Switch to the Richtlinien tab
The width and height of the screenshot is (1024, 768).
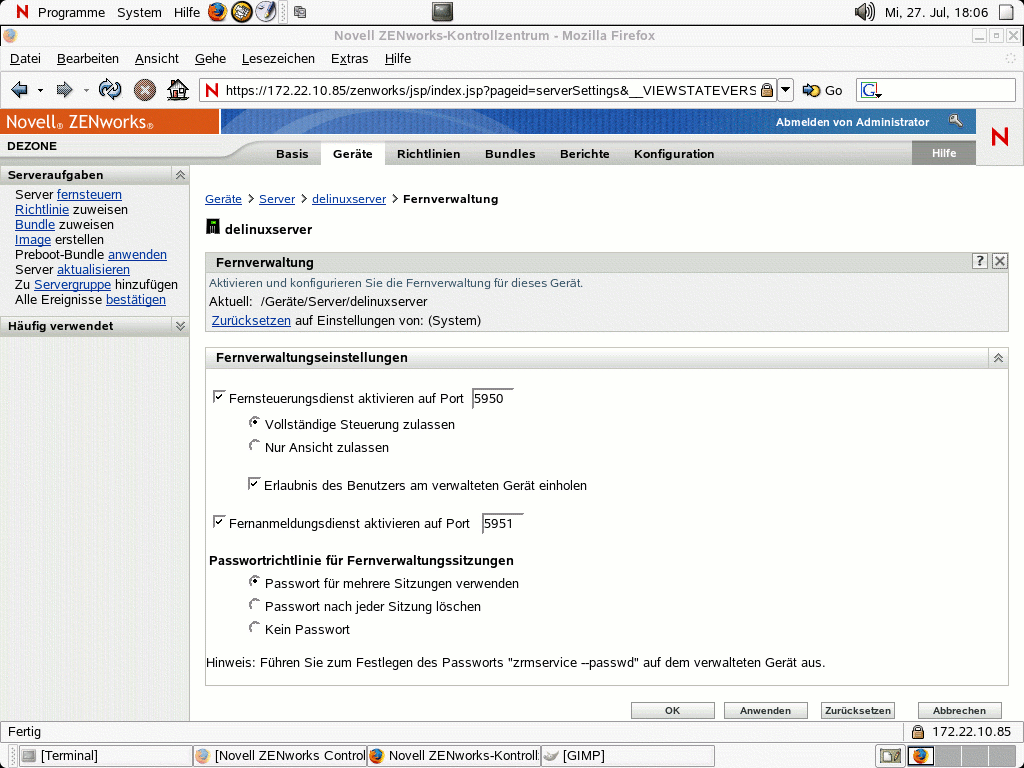click(428, 153)
